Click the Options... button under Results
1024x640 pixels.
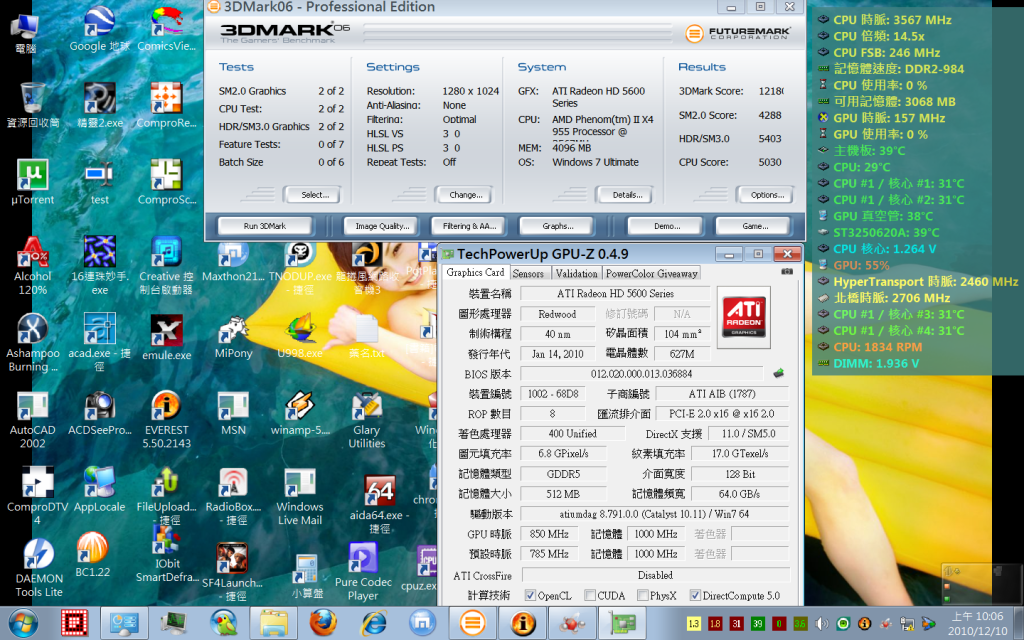tap(767, 195)
